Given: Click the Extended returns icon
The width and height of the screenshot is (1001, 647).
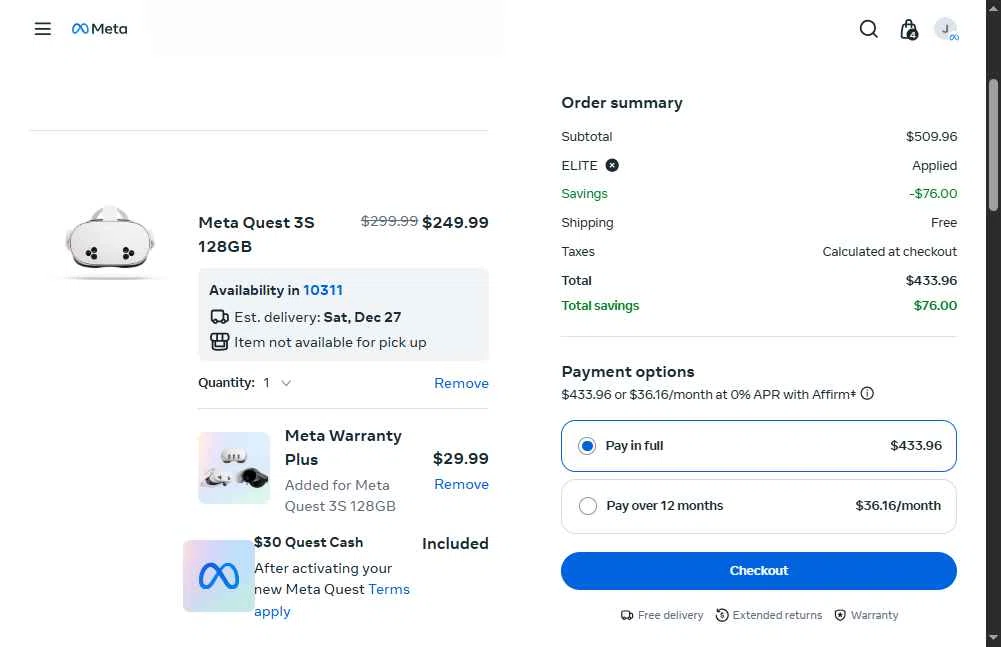Looking at the screenshot, I should [x=722, y=615].
